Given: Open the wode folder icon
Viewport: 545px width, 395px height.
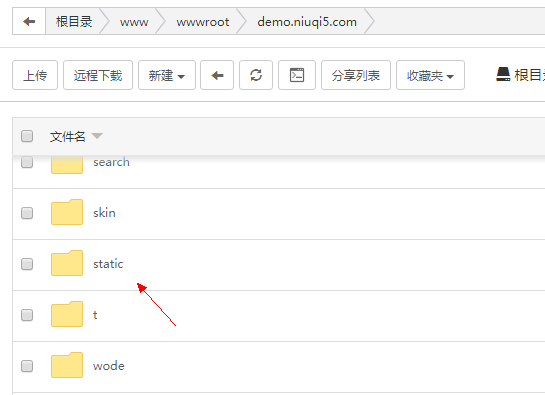Looking at the screenshot, I should pos(67,365).
